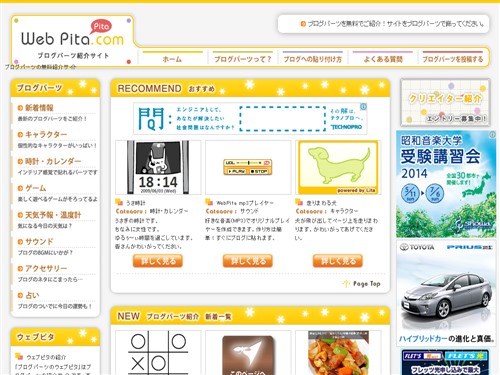Open the tic-tac-toe widget thumbnail
The height and width of the screenshot is (375, 500).
(158, 353)
